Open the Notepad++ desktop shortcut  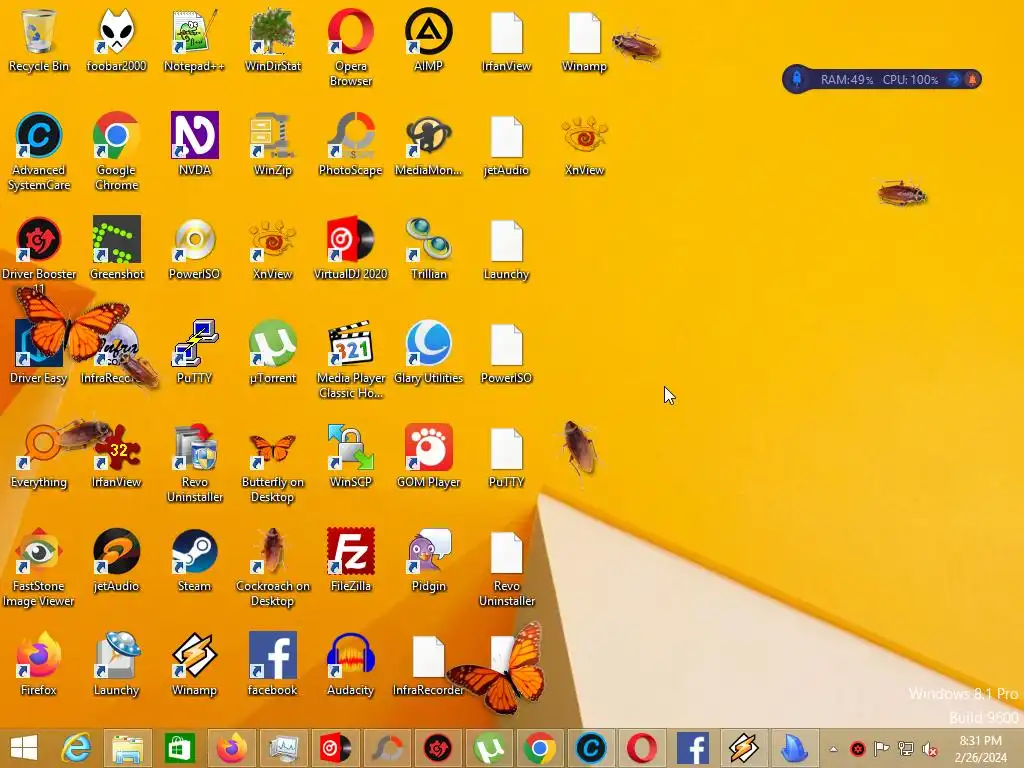(194, 40)
